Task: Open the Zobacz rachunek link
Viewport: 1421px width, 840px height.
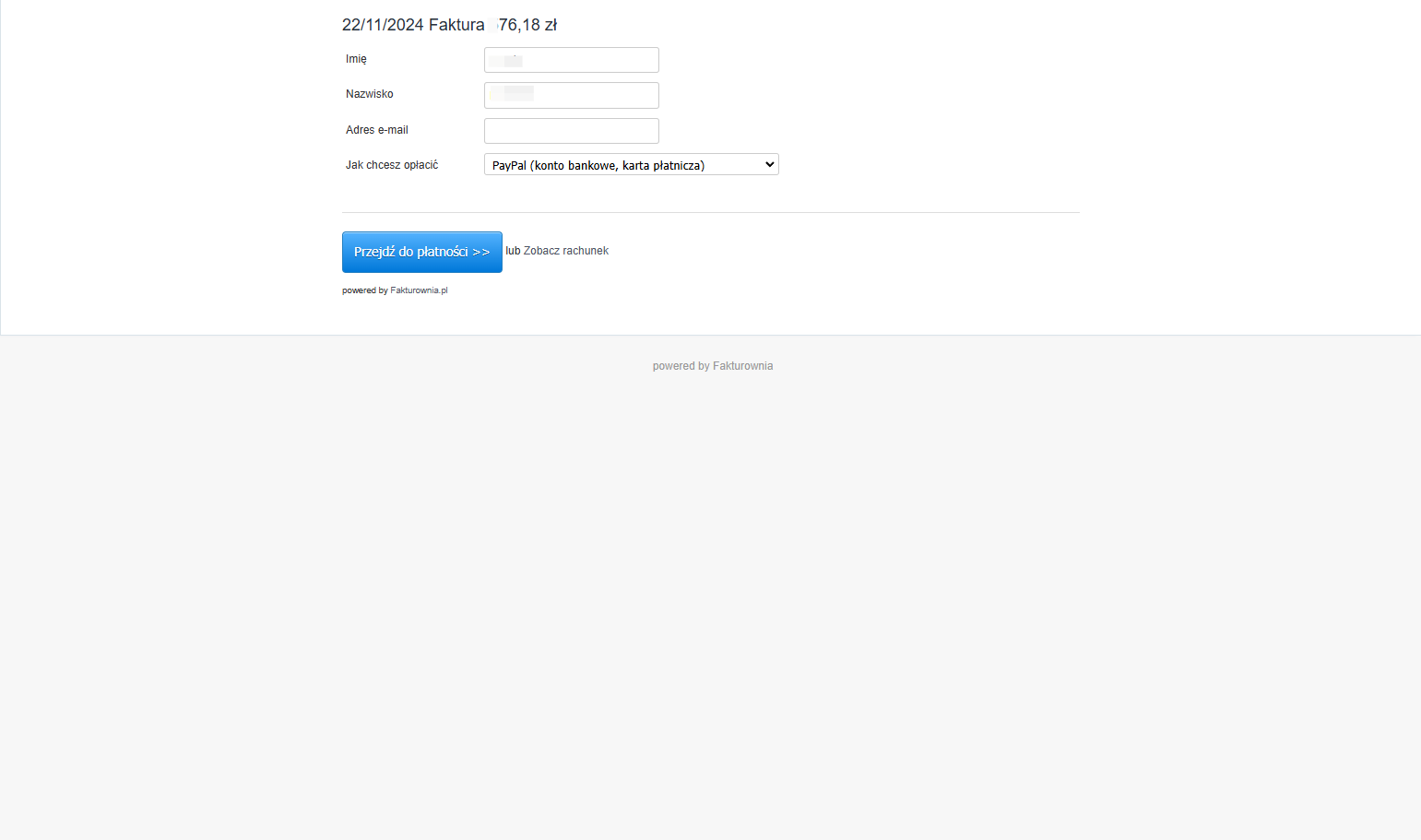Action: click(566, 251)
